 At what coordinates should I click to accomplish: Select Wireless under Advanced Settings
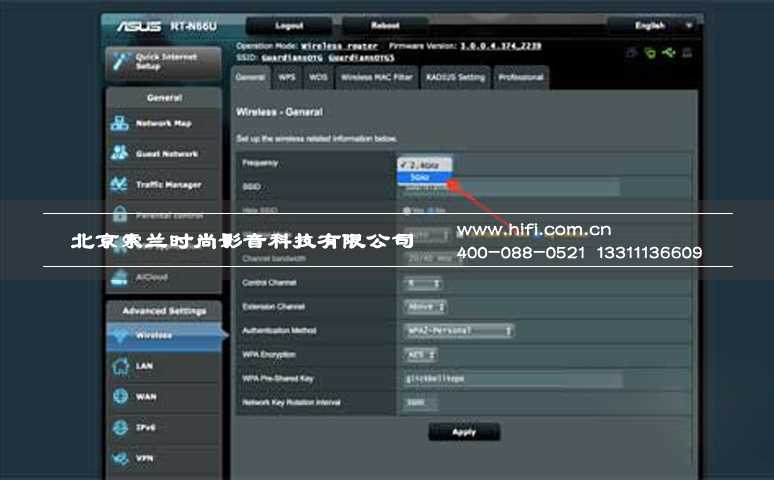(x=163, y=336)
